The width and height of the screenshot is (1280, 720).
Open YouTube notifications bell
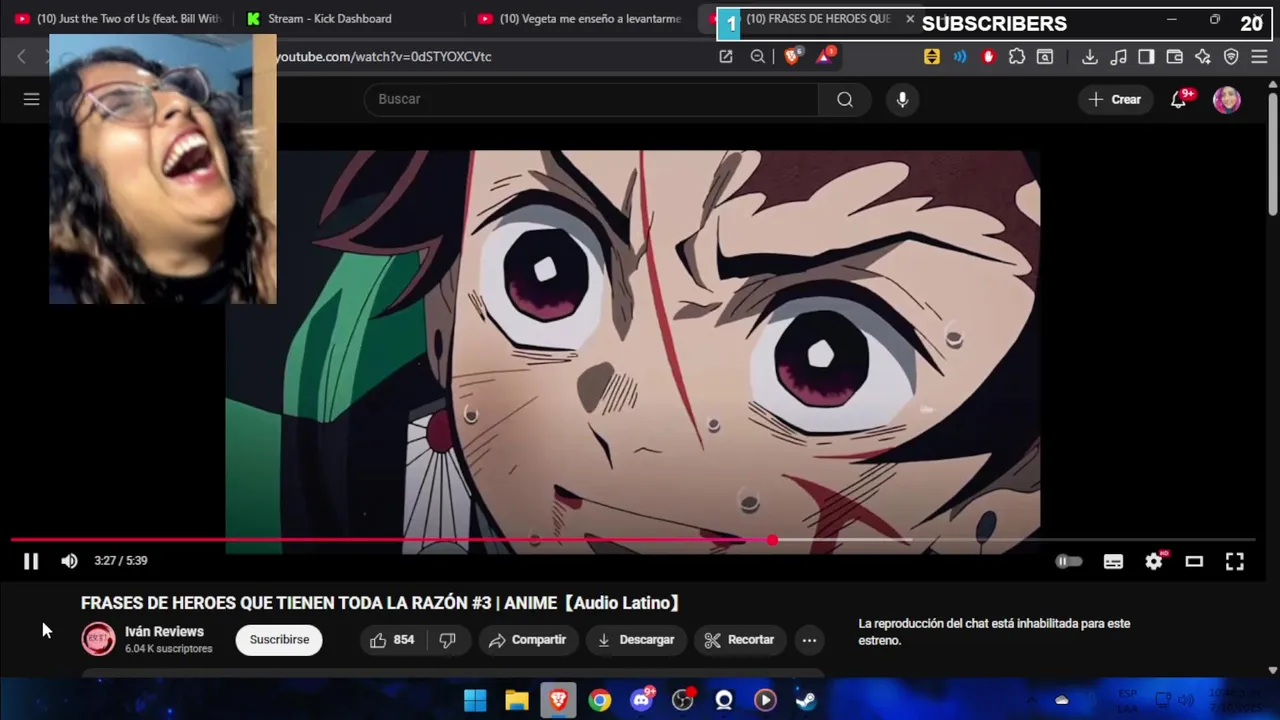[x=1179, y=99]
